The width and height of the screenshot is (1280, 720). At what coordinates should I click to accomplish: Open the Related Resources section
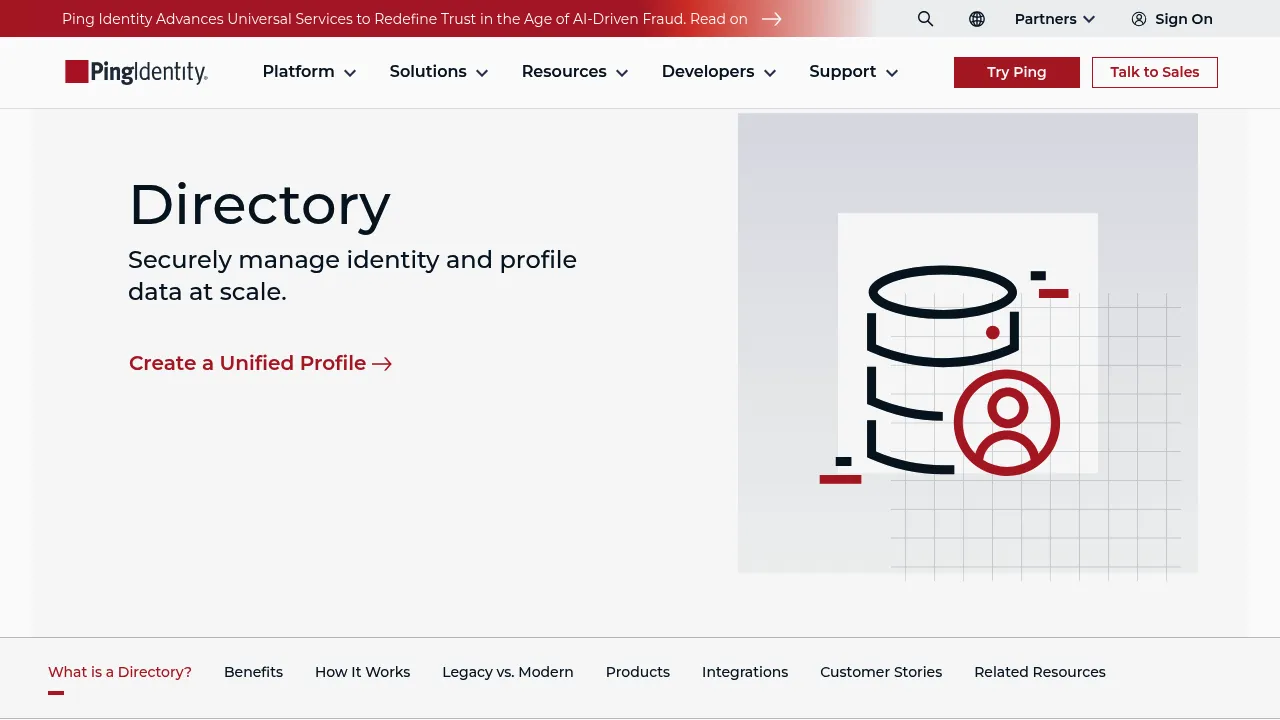tap(1040, 672)
